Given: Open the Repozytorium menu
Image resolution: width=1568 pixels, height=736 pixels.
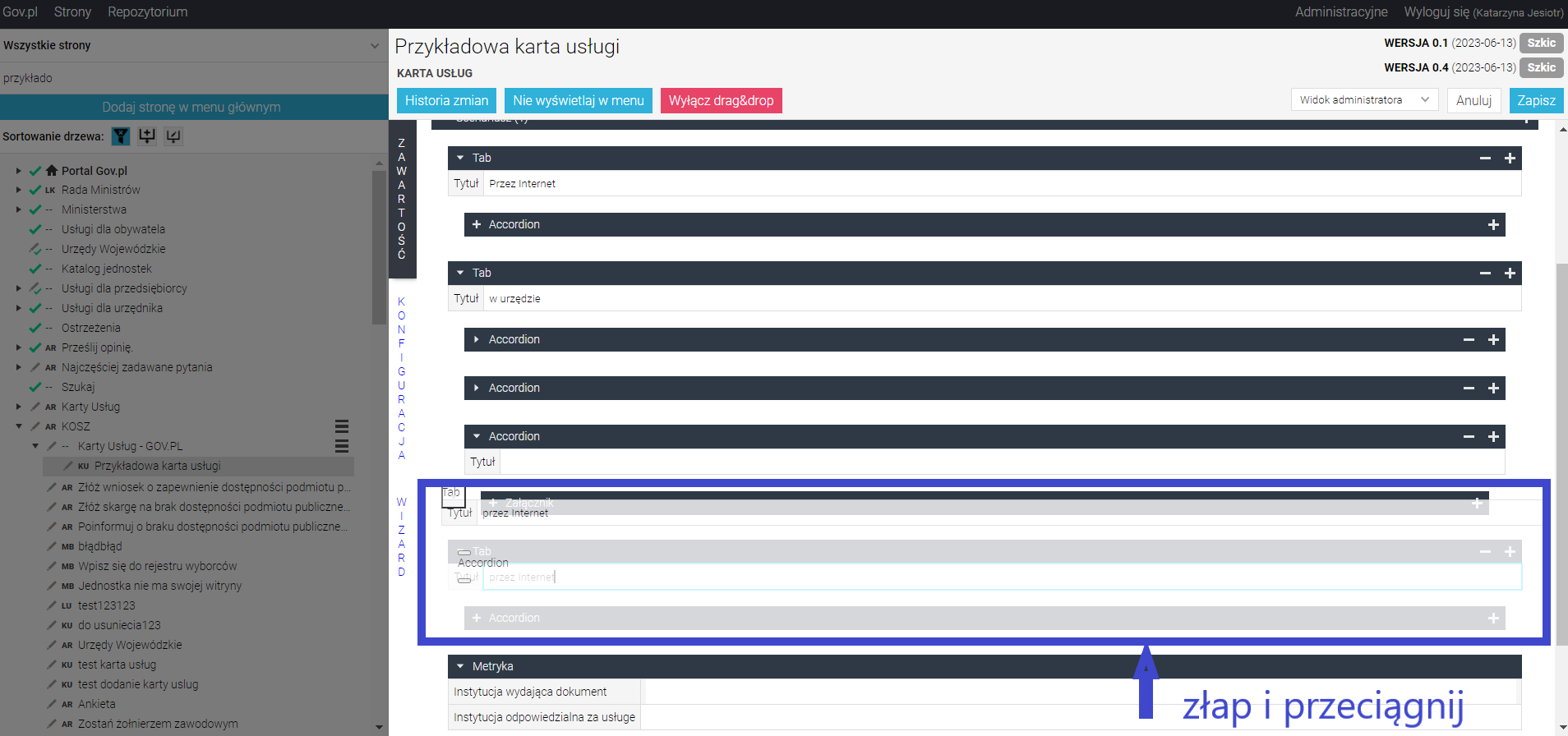Looking at the screenshot, I should coord(148,11).
